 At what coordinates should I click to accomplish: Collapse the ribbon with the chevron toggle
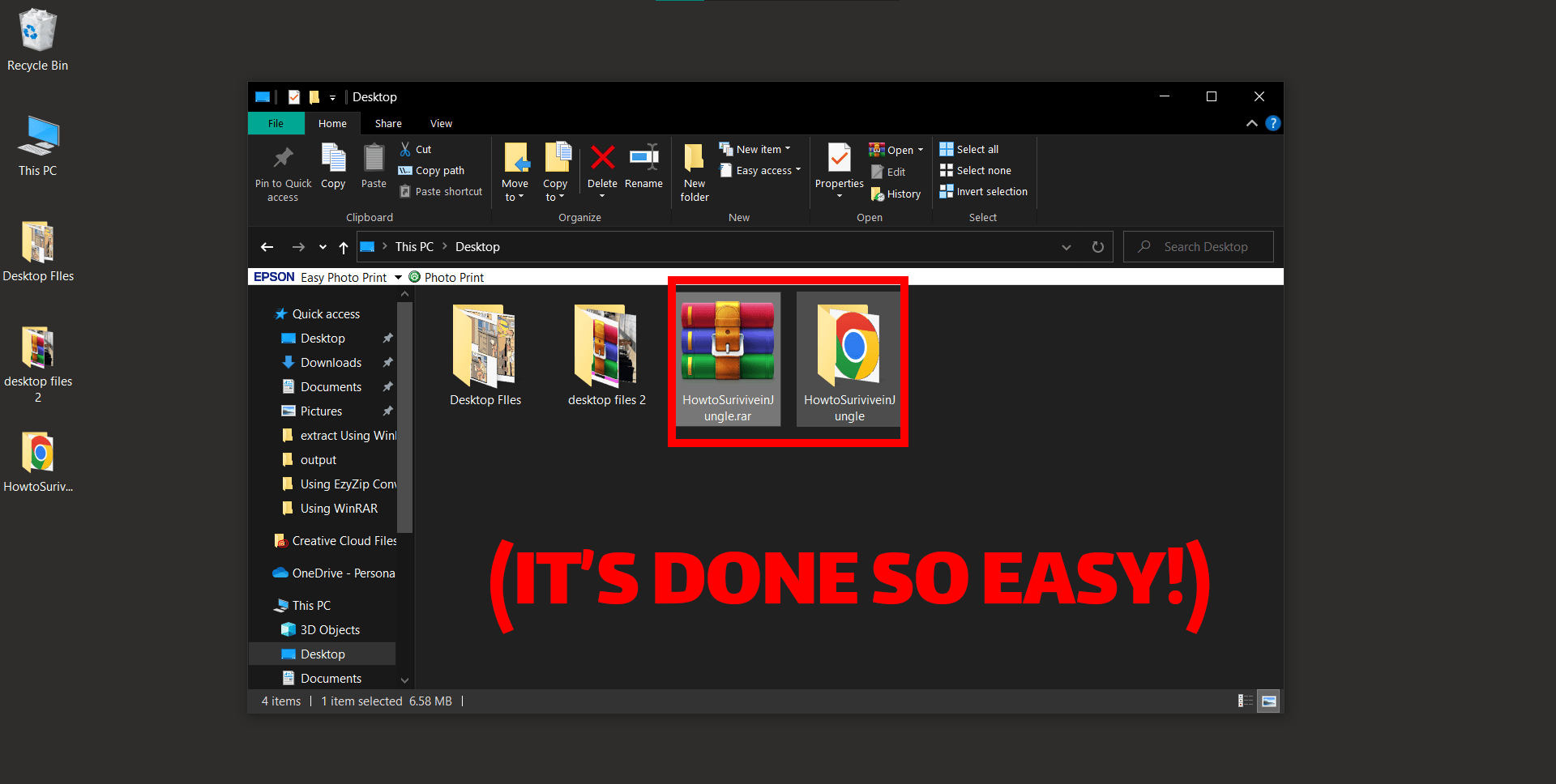(1251, 123)
